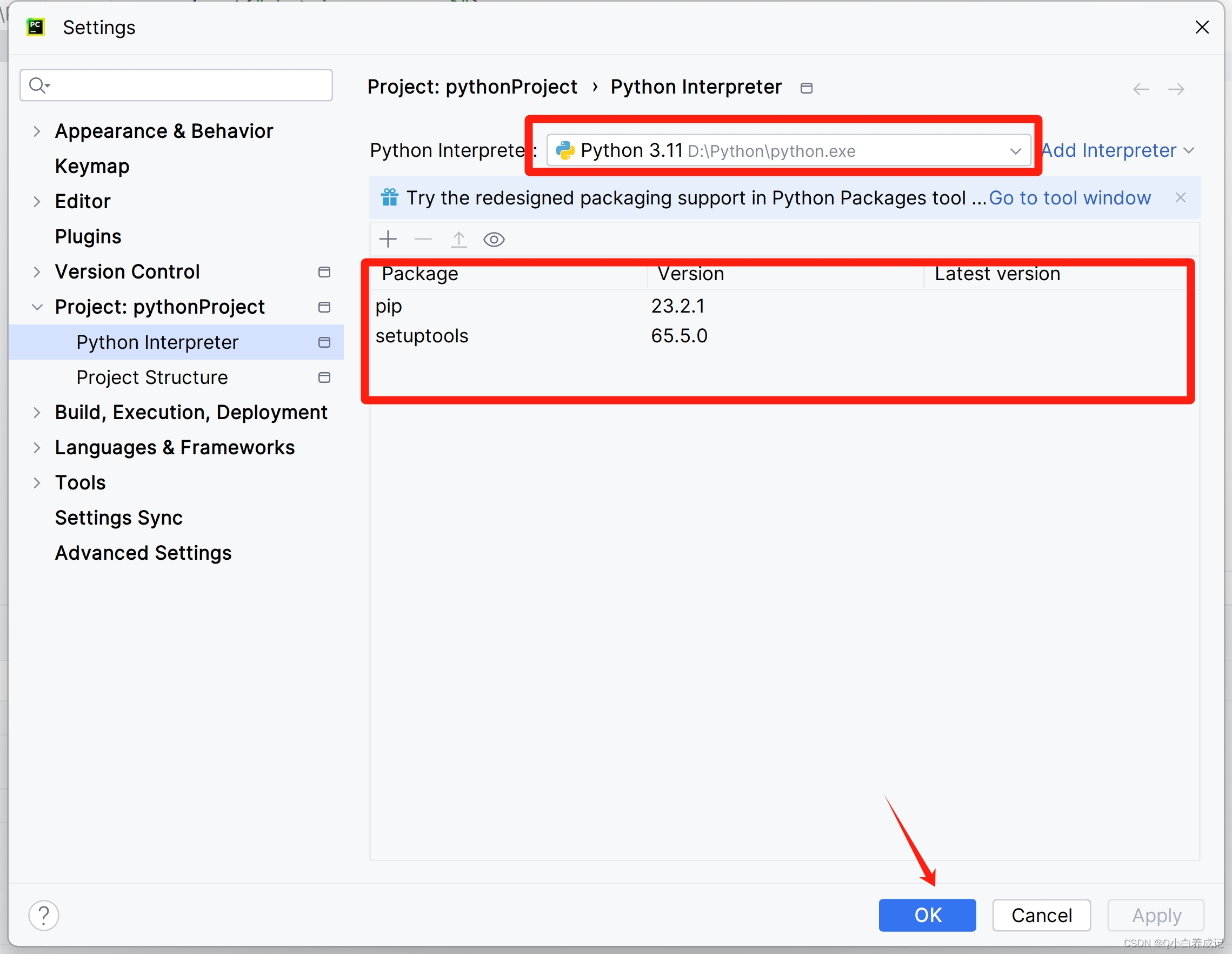Click the install package plus icon
Screen dimensions: 1232x954
388,239
